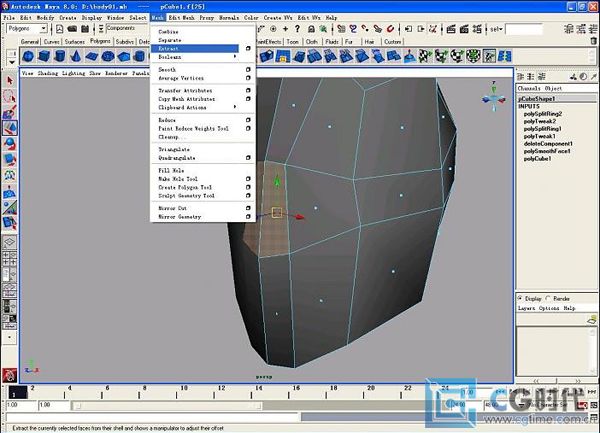Screen dimensions: 600x433
Task: Open the Channels menu in Channel Box
Action: (529, 88)
